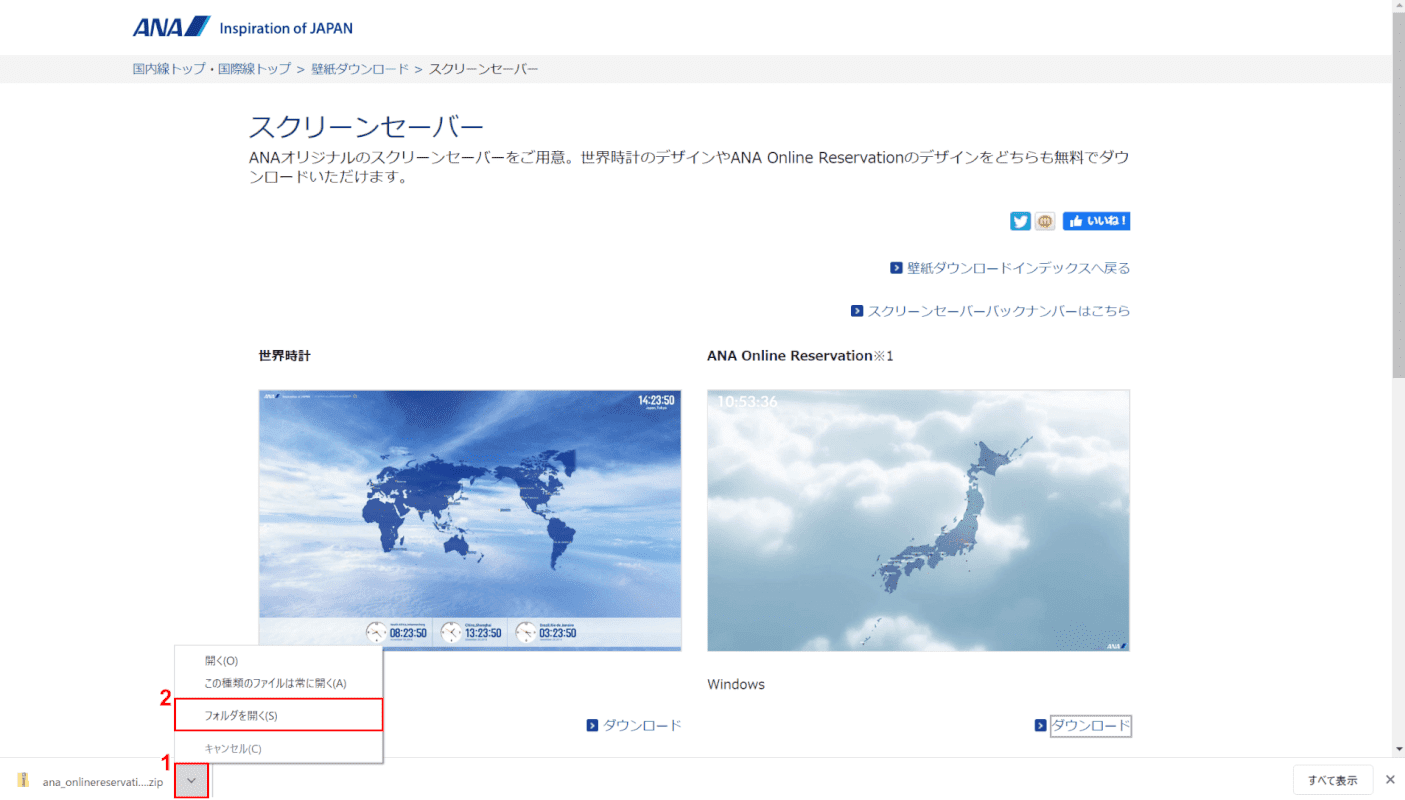
Task: Click the 世界時計 world map preview image
Action: click(470, 520)
